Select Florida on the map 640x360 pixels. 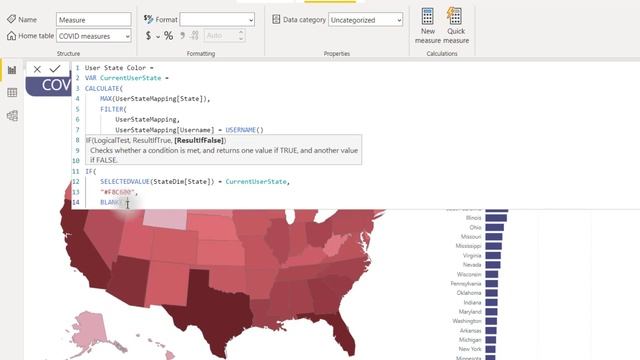coord(341,331)
